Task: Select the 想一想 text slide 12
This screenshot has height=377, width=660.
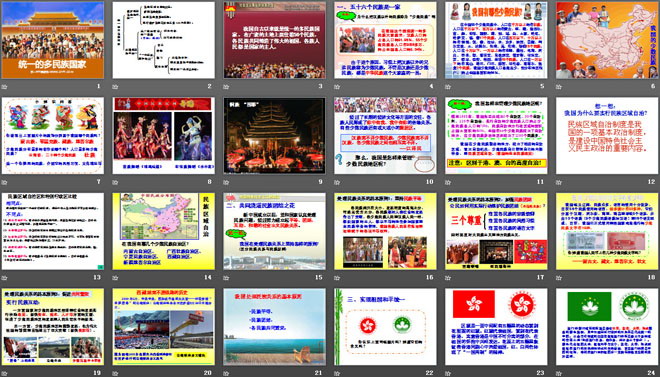Action: 607,135
